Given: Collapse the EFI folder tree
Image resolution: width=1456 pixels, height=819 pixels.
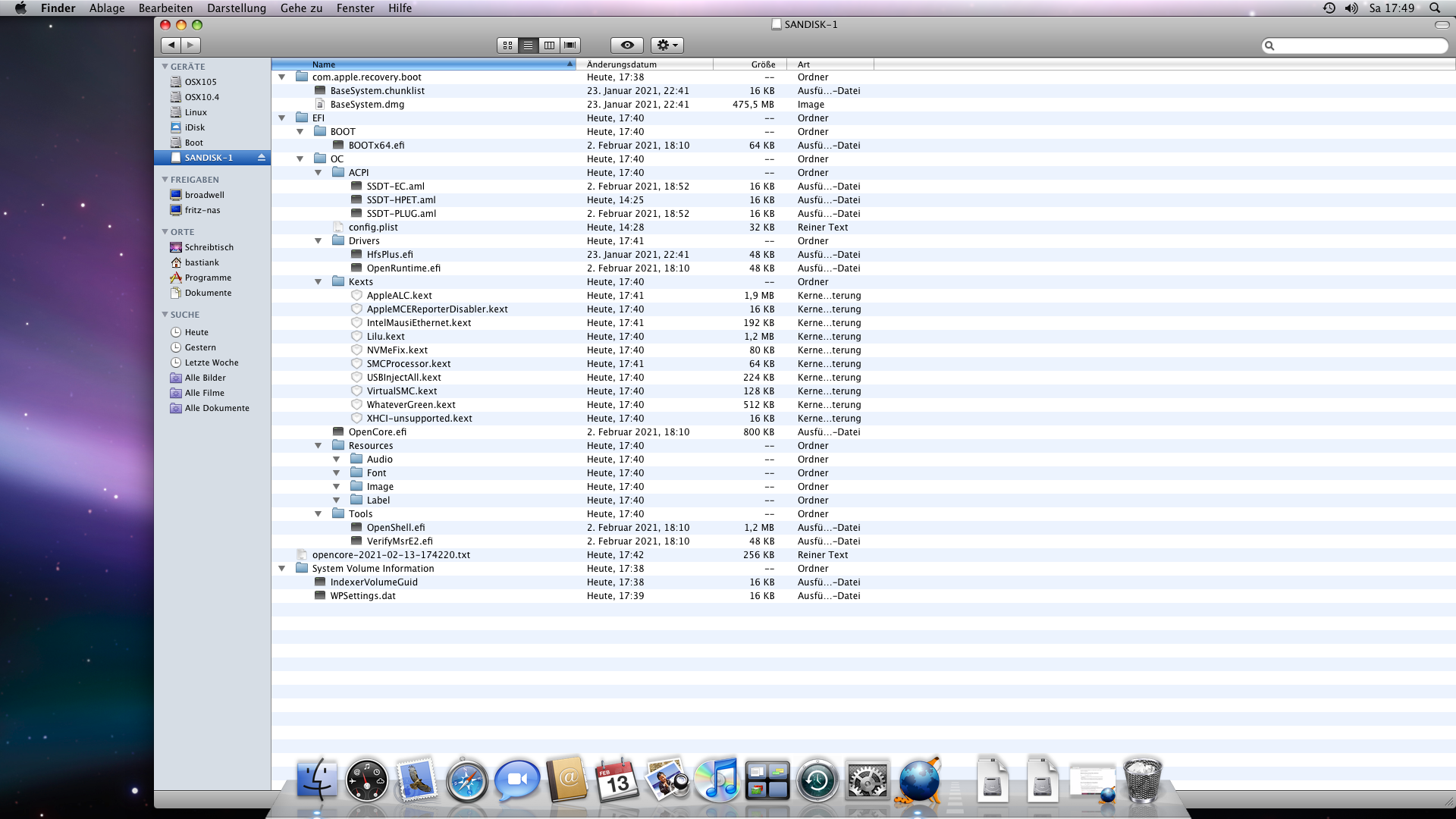Looking at the screenshot, I should point(281,118).
